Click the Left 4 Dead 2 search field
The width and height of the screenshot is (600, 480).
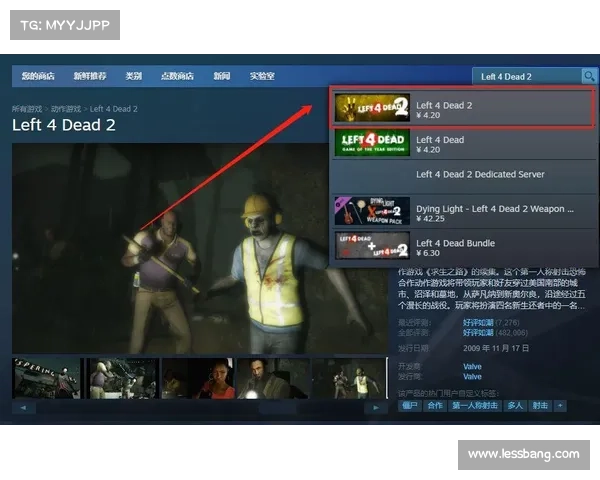tap(526, 76)
